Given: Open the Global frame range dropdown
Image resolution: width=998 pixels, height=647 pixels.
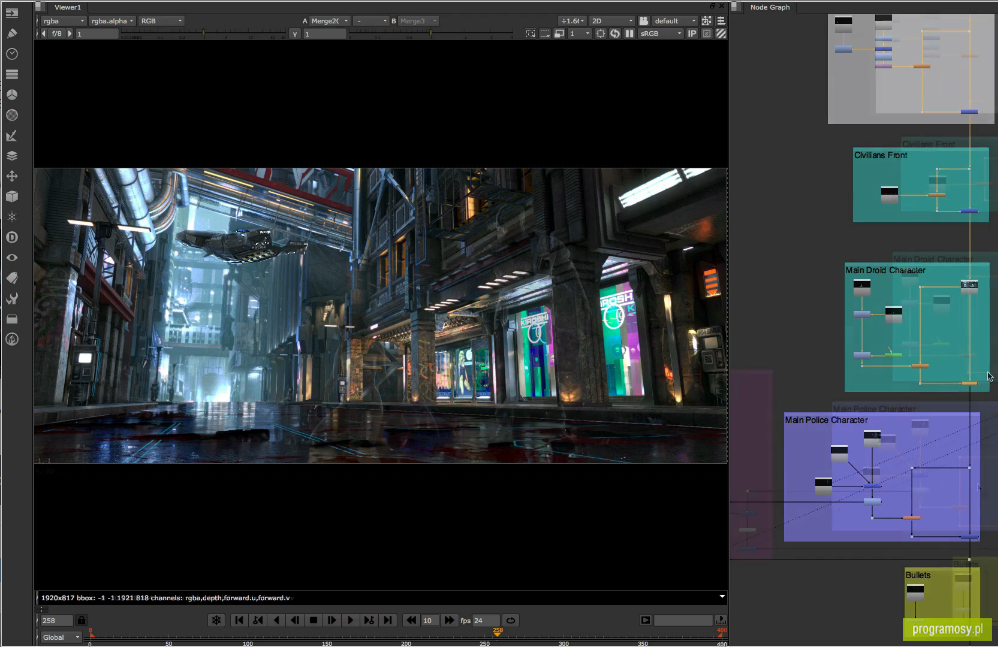Looking at the screenshot, I should [x=61, y=637].
